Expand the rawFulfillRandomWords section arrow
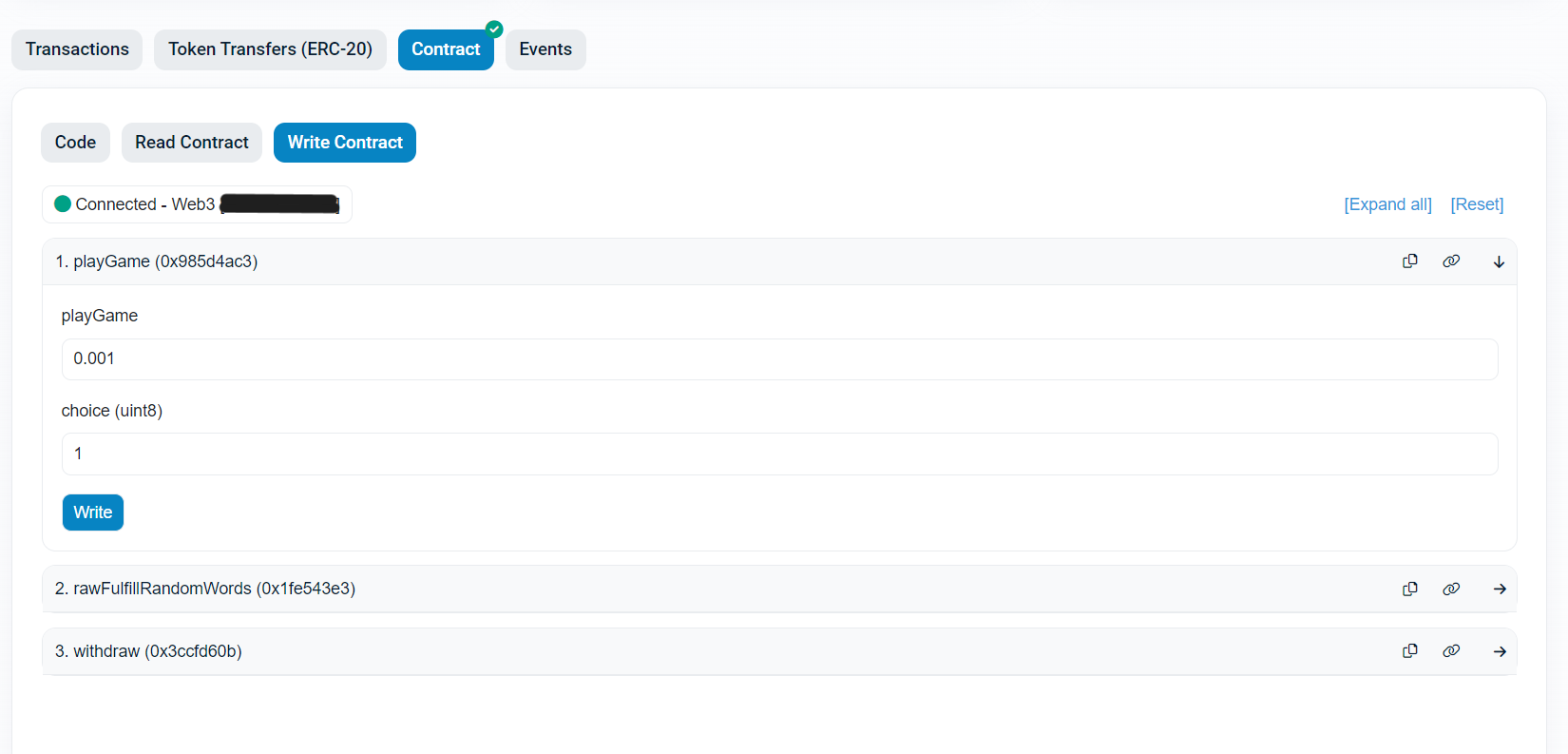This screenshot has width=1568, height=754. pyautogui.click(x=1500, y=590)
